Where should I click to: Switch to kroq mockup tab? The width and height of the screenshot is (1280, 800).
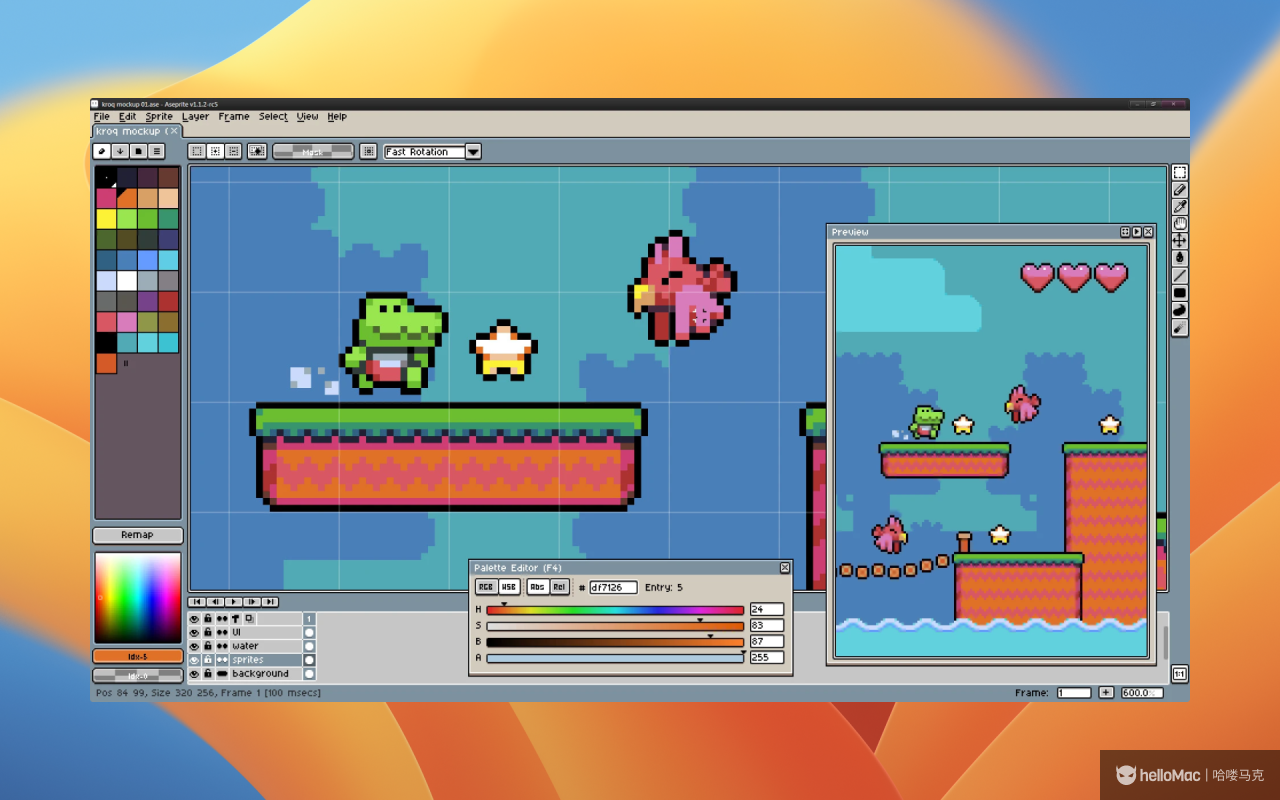coord(137,131)
